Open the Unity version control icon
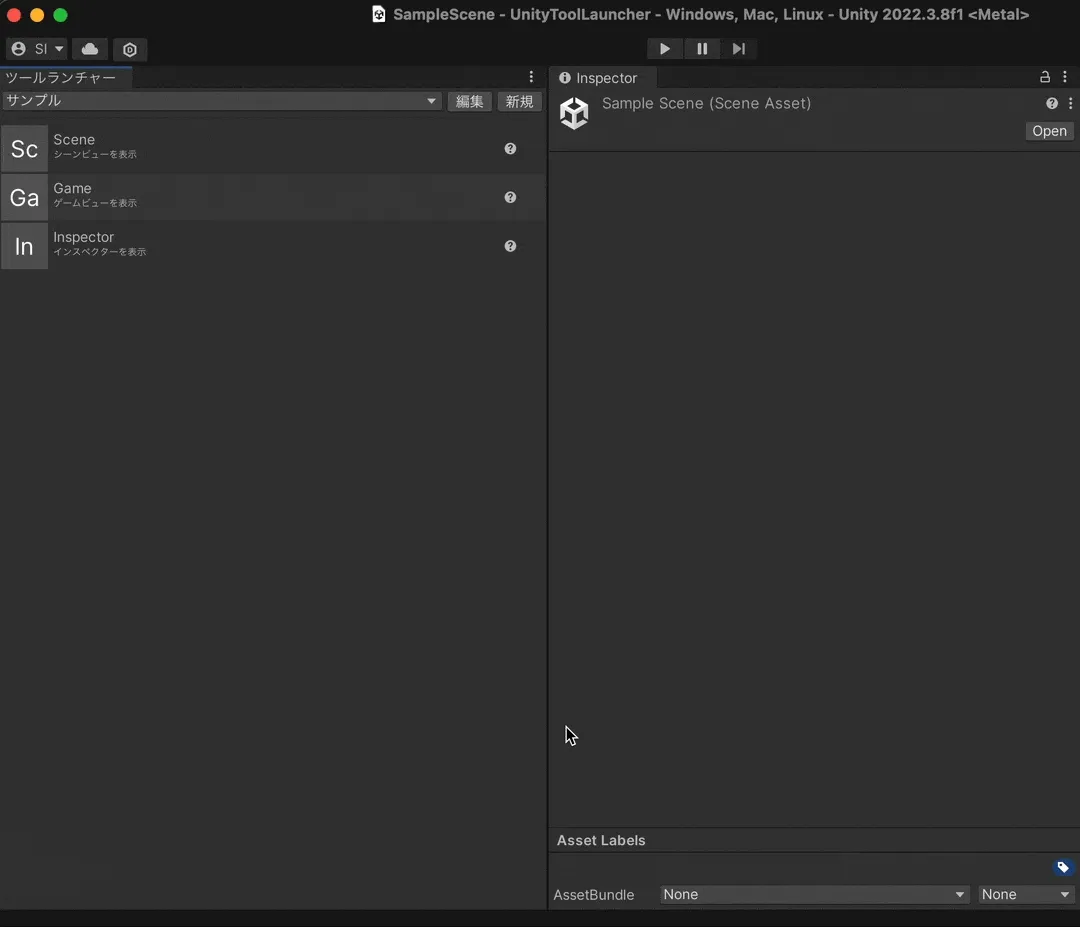Viewport: 1080px width, 927px height. 129,49
